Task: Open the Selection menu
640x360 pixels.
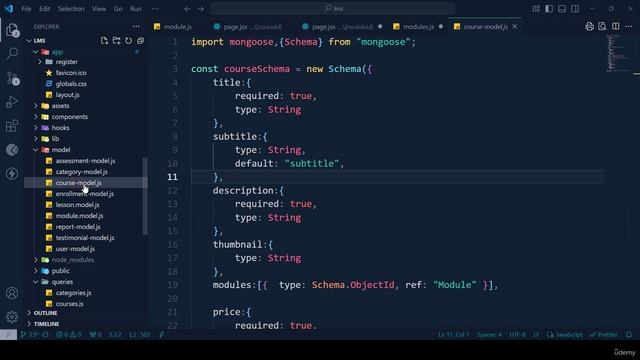Action: click(71, 9)
